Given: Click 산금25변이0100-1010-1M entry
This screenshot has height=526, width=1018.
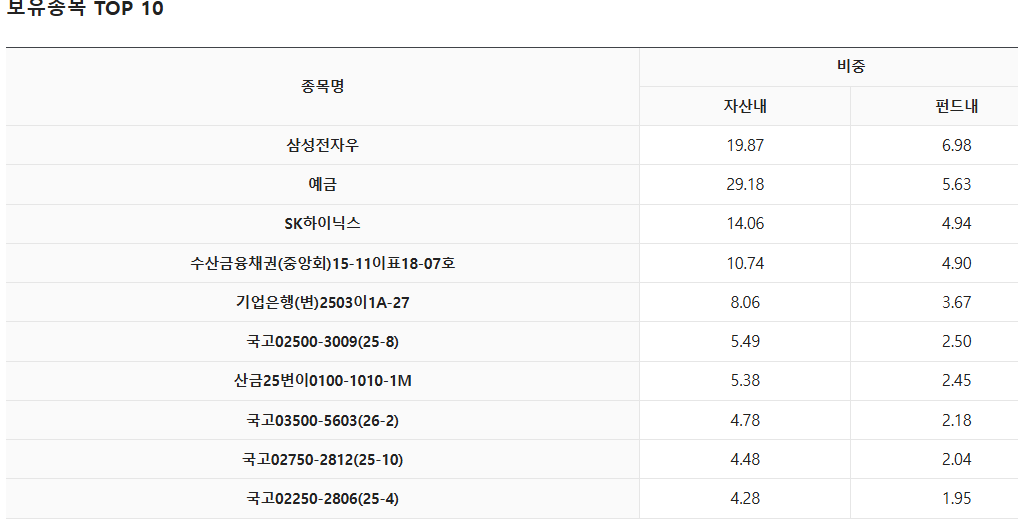Looking at the screenshot, I should [323, 381].
